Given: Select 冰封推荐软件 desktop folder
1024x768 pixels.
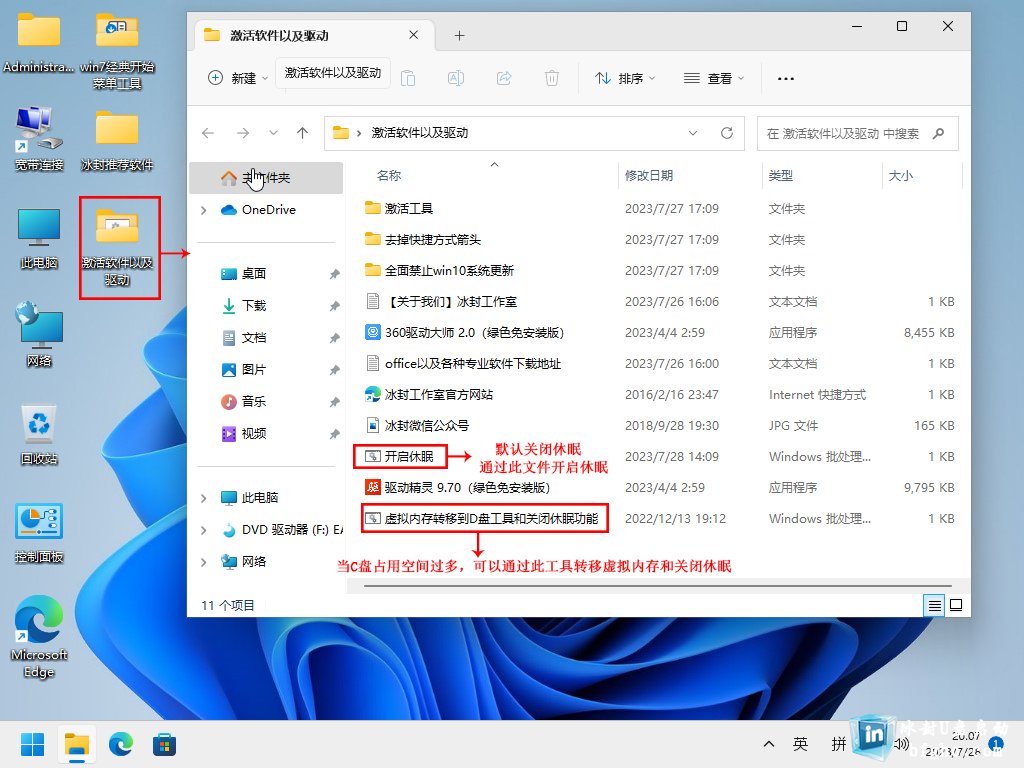Looking at the screenshot, I should pyautogui.click(x=117, y=141).
